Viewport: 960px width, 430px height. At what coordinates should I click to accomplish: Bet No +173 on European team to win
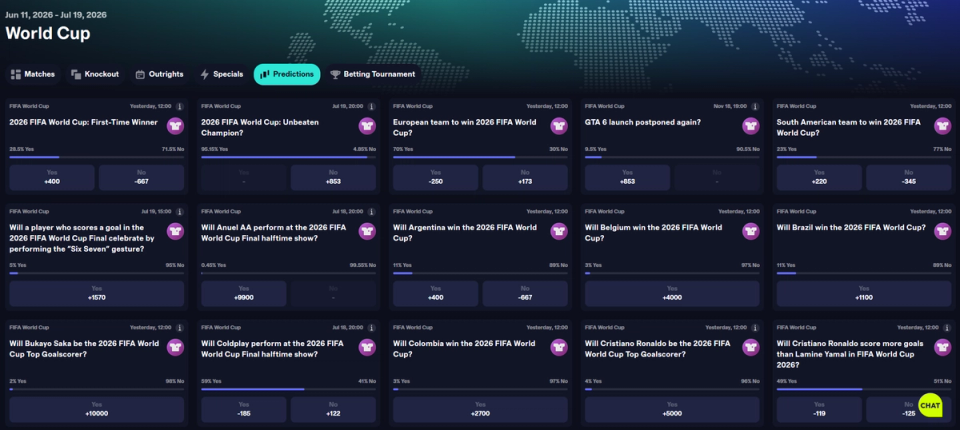pos(525,178)
